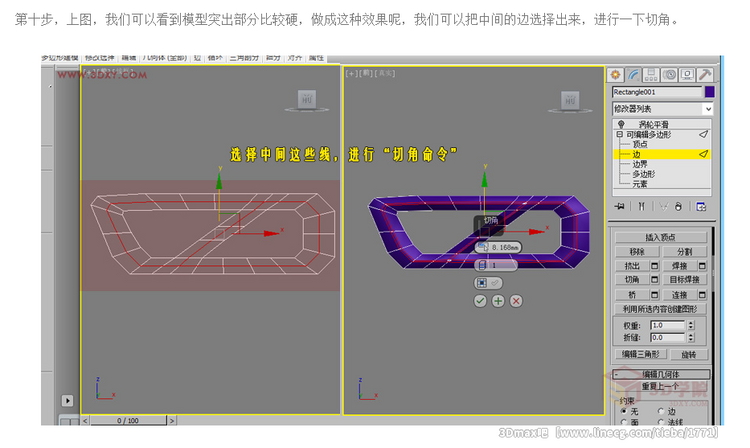The height and width of the screenshot is (448, 750).
Task: Click the 重复上一个 button
Action: click(661, 386)
